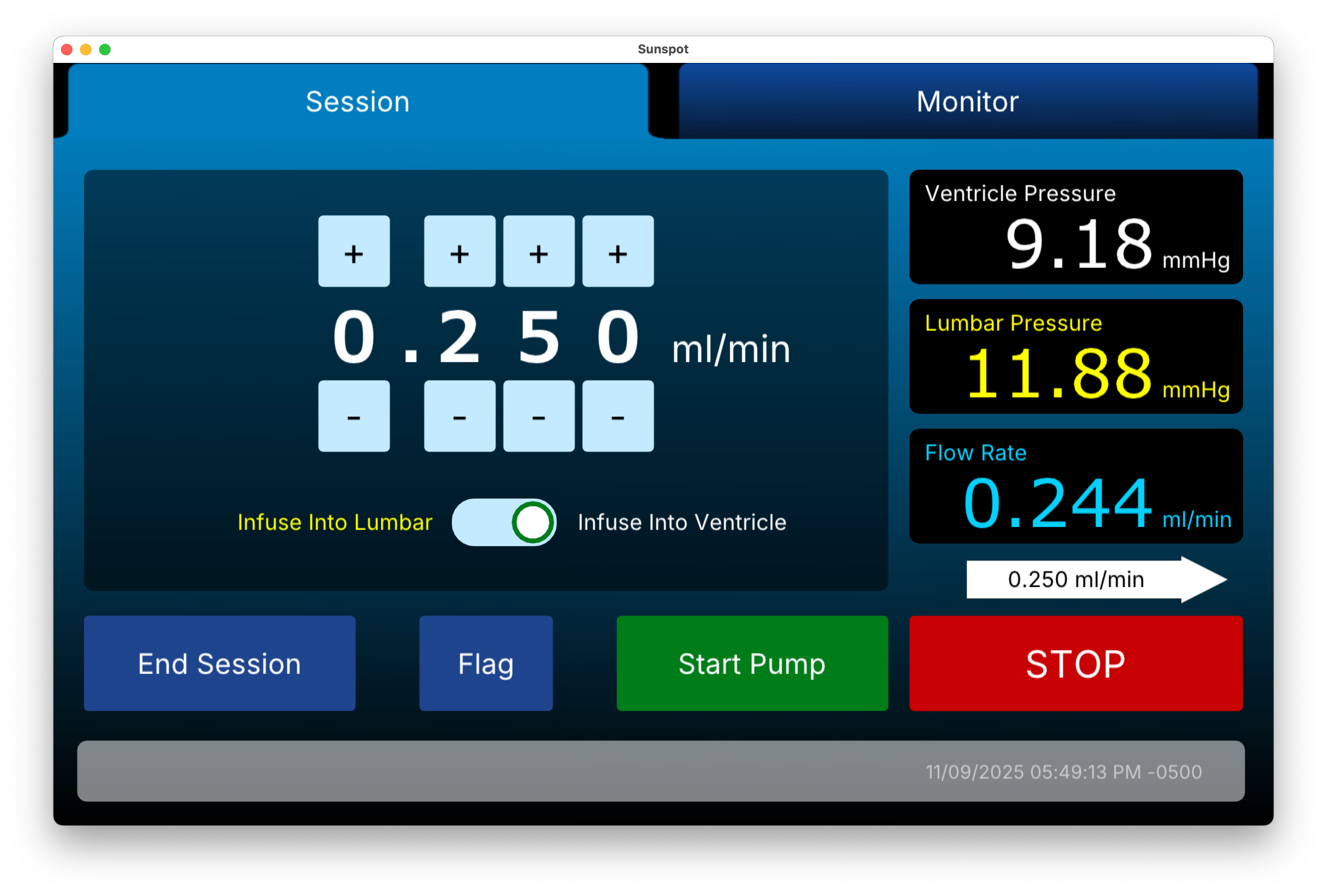Viewport: 1327px width, 896px height.
Task: Hit the red STOP button
Action: tap(1076, 663)
